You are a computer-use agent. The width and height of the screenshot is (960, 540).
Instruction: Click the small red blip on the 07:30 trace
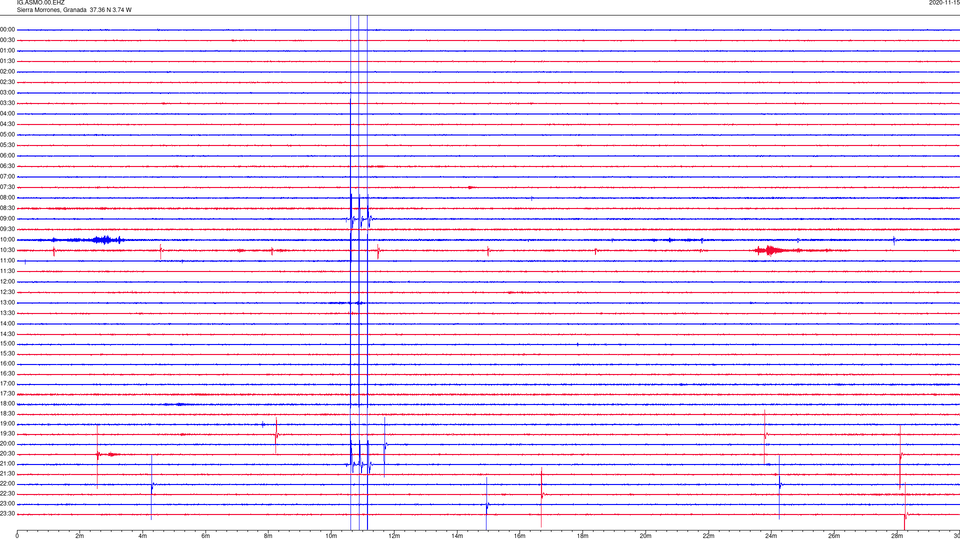coord(471,187)
